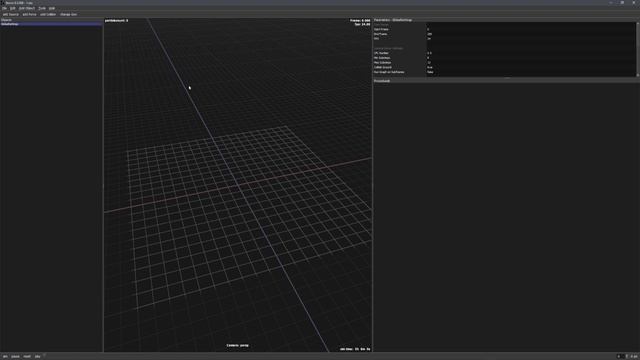Click the Objects panel header

click(x=51, y=20)
